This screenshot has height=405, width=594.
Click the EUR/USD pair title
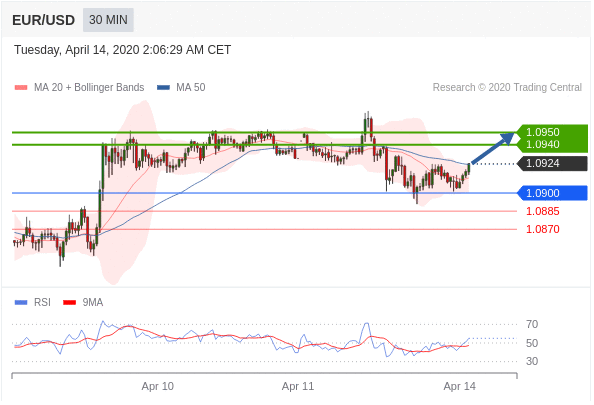[x=44, y=20]
